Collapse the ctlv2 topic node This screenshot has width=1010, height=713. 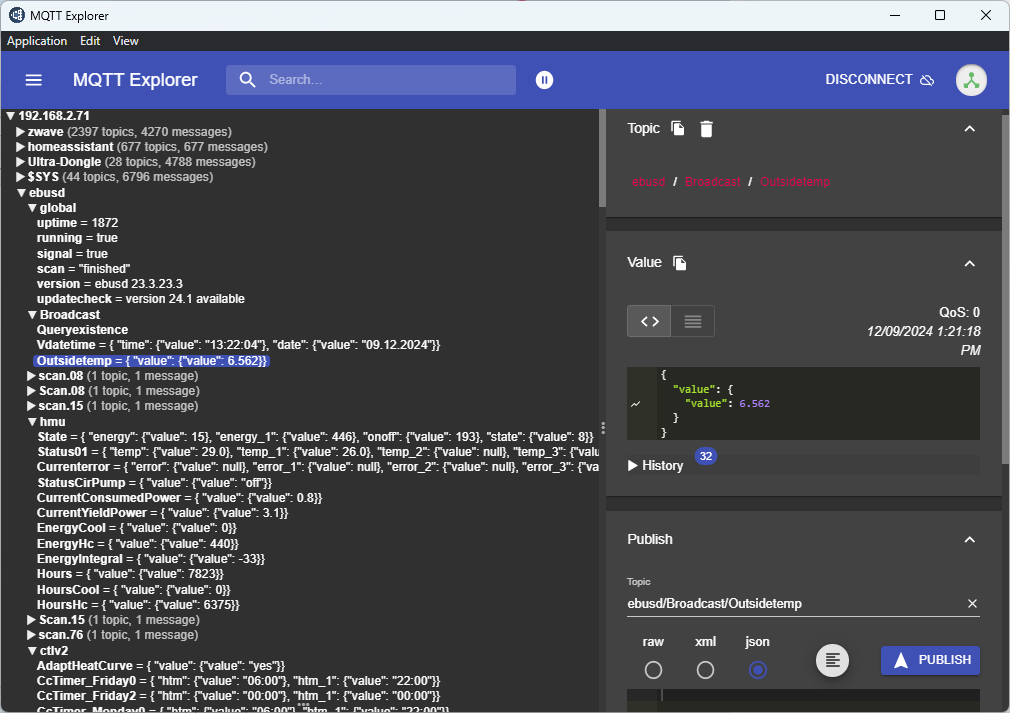32,651
